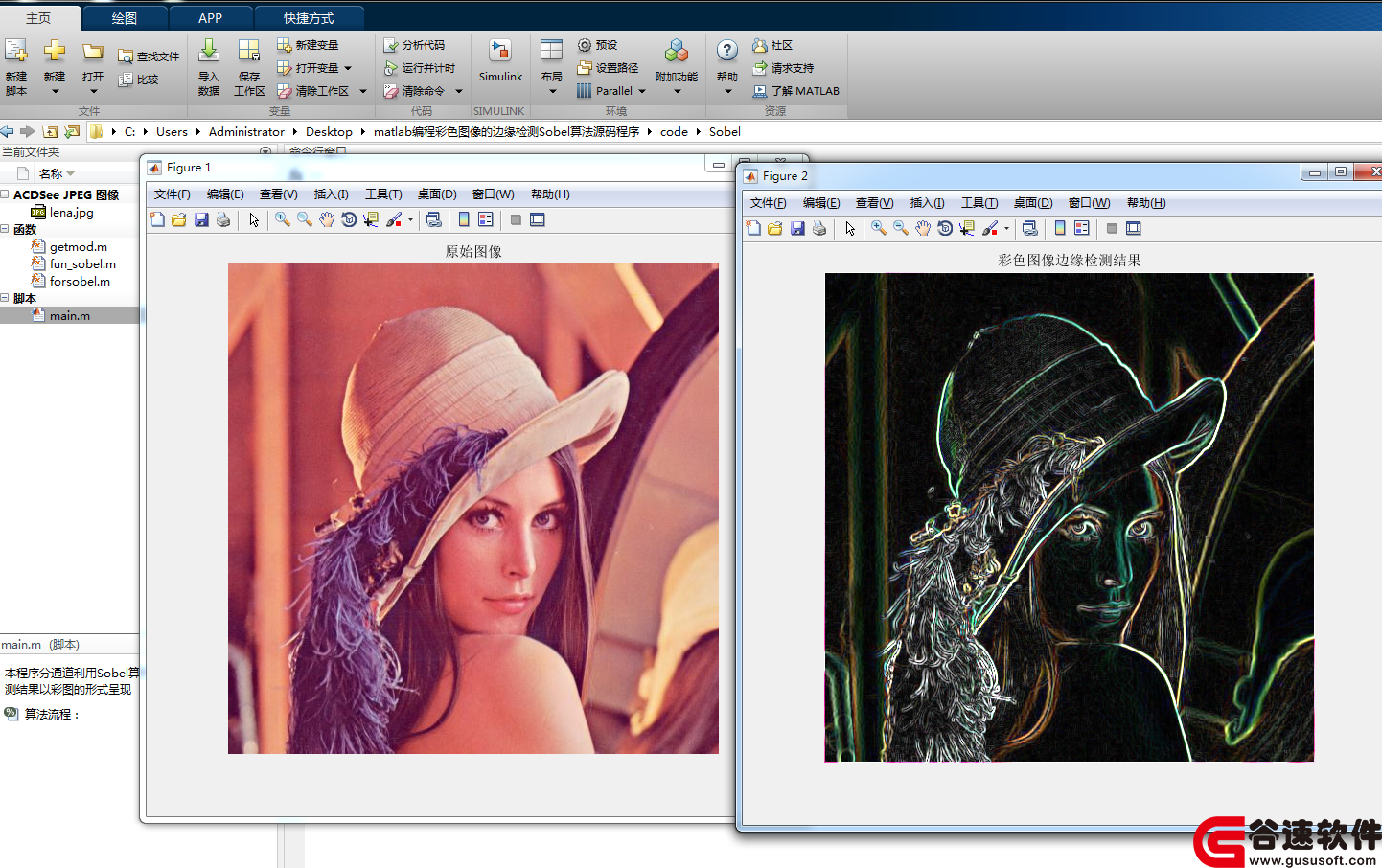
Task: Open 帮助(H) menu in Figure 2
Action: coord(1146,203)
